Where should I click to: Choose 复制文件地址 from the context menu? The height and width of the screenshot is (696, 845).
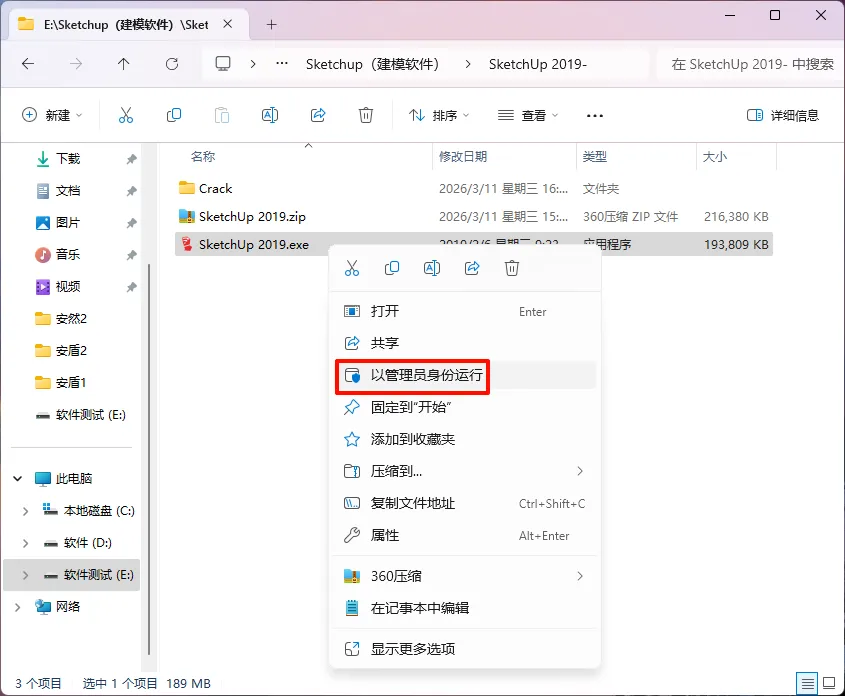tap(465, 503)
